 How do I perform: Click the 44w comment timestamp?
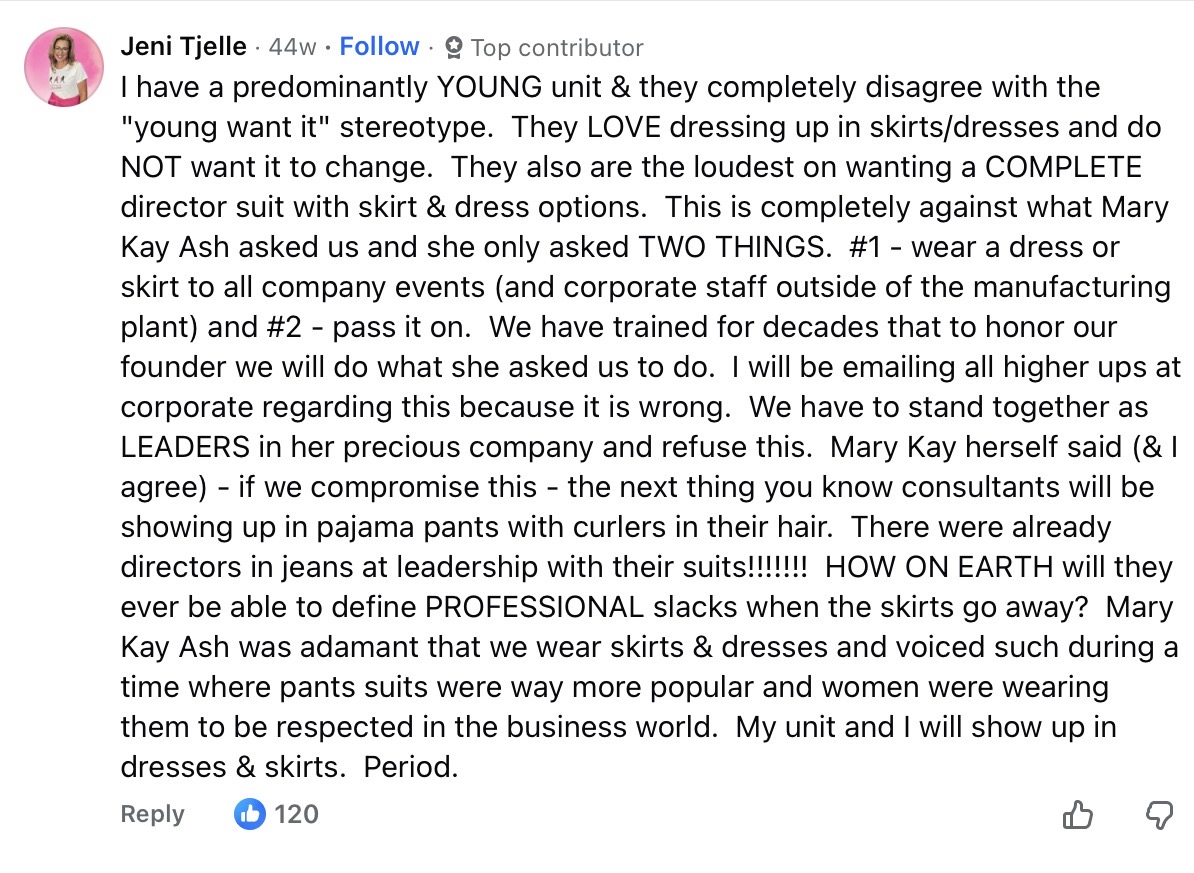point(292,47)
